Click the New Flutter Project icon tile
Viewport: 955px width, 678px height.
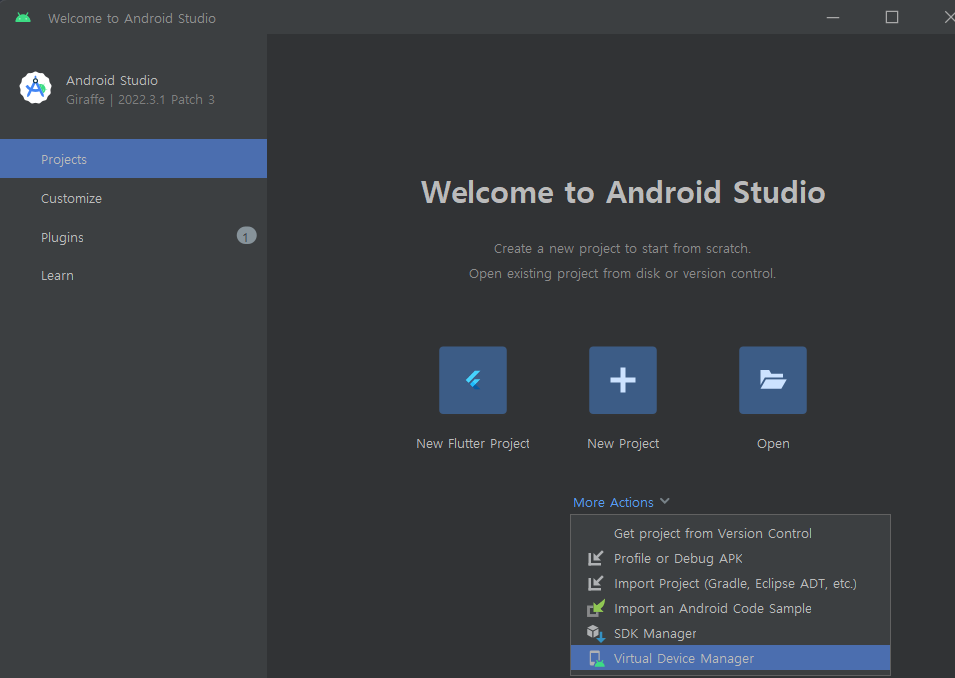[x=473, y=380]
